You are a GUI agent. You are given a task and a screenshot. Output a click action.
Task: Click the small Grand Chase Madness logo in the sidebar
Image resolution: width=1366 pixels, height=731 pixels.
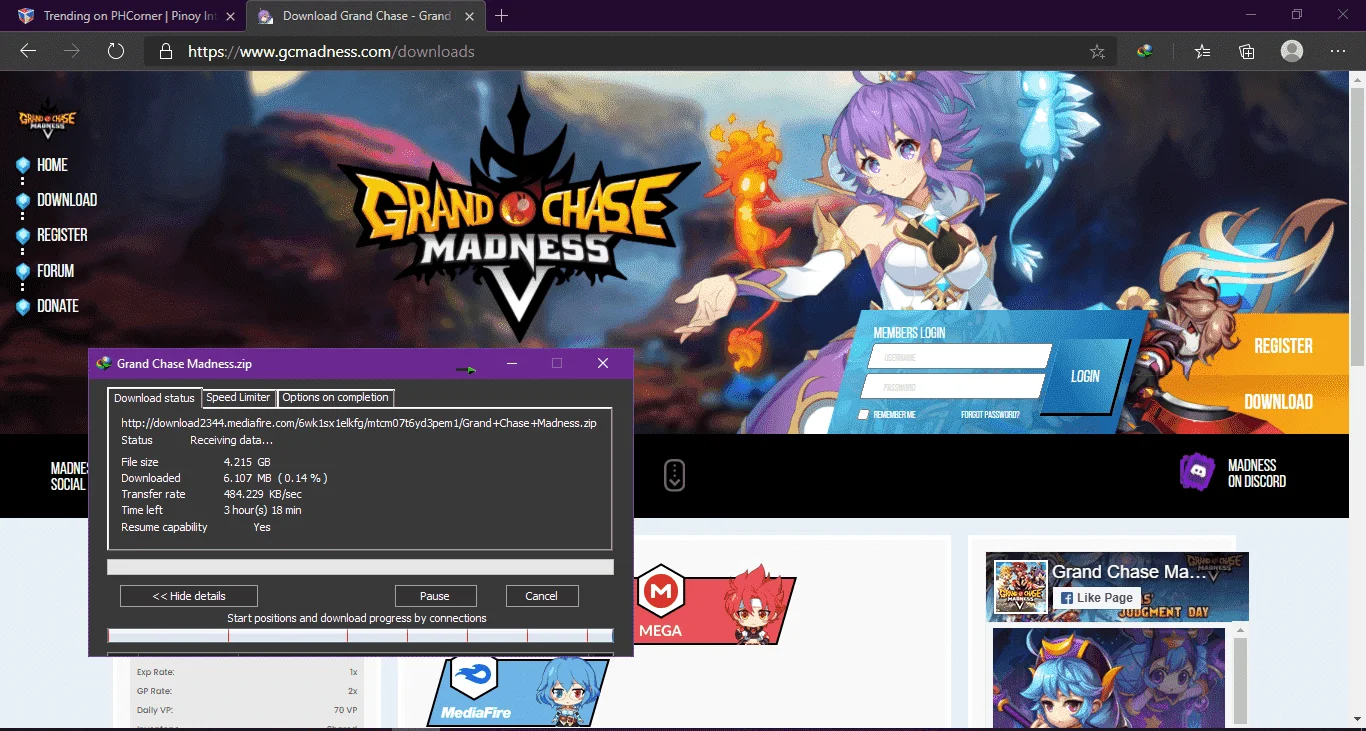tap(48, 118)
